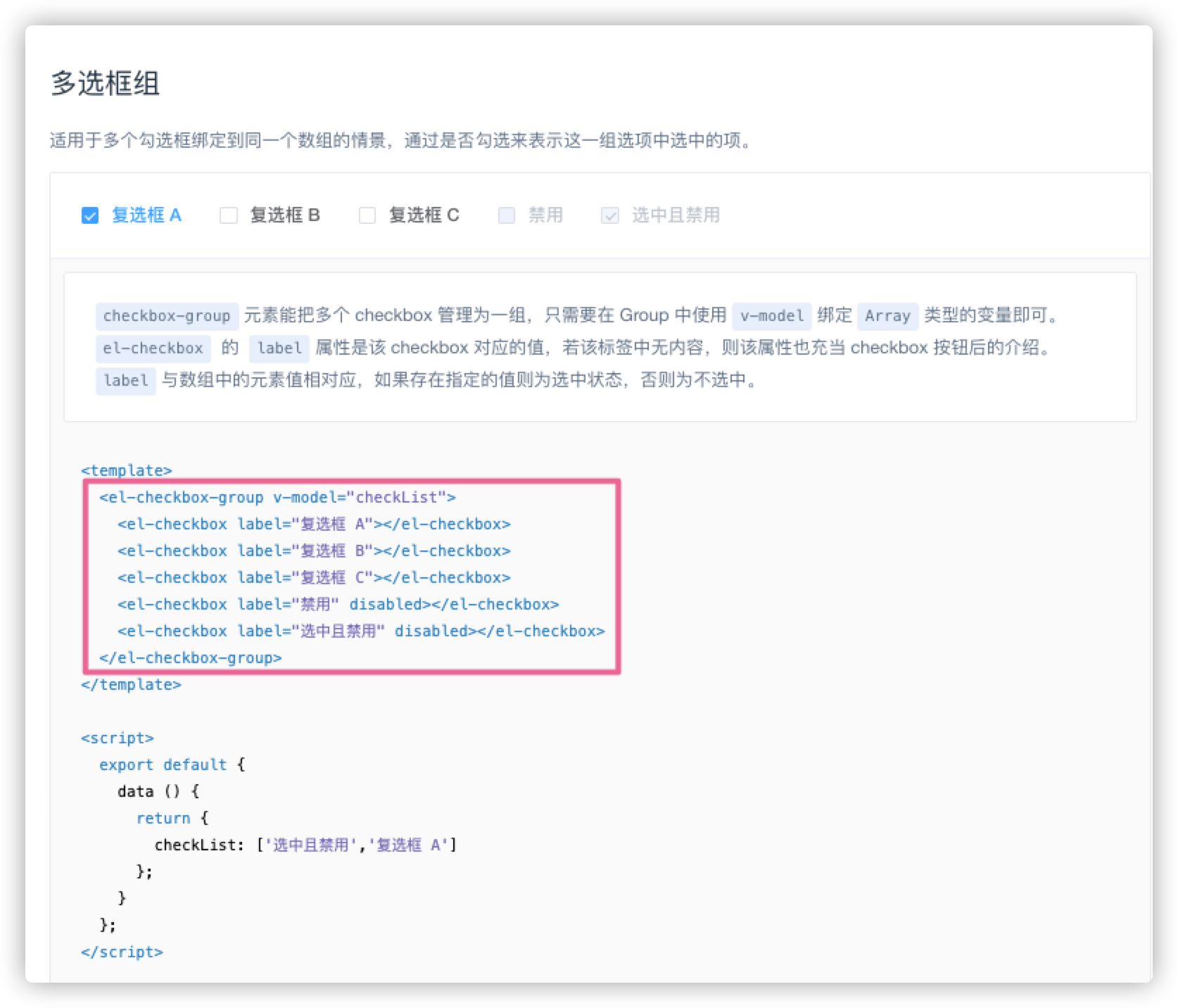Click the opening <template> code line

[x=127, y=470]
